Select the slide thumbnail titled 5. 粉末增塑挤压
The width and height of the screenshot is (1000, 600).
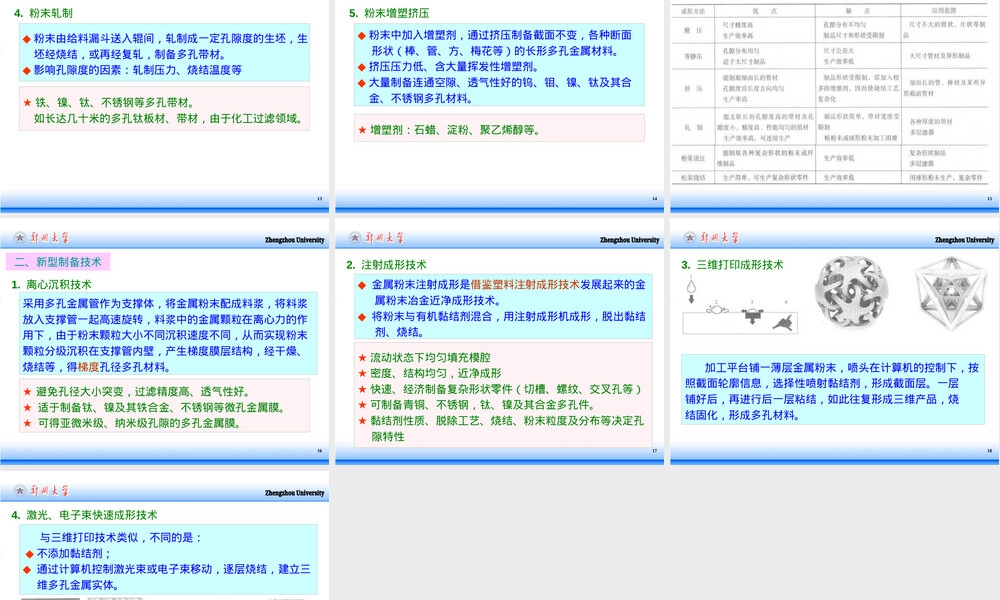coord(499,106)
